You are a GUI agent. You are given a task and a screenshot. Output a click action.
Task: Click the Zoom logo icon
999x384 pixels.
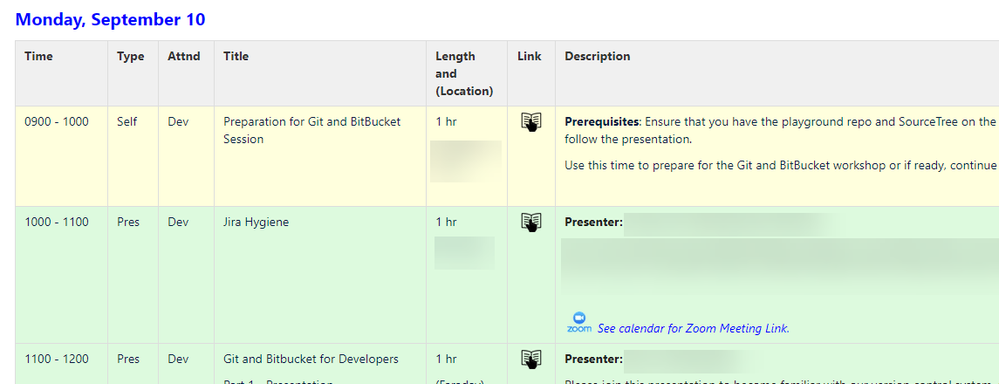pos(579,323)
